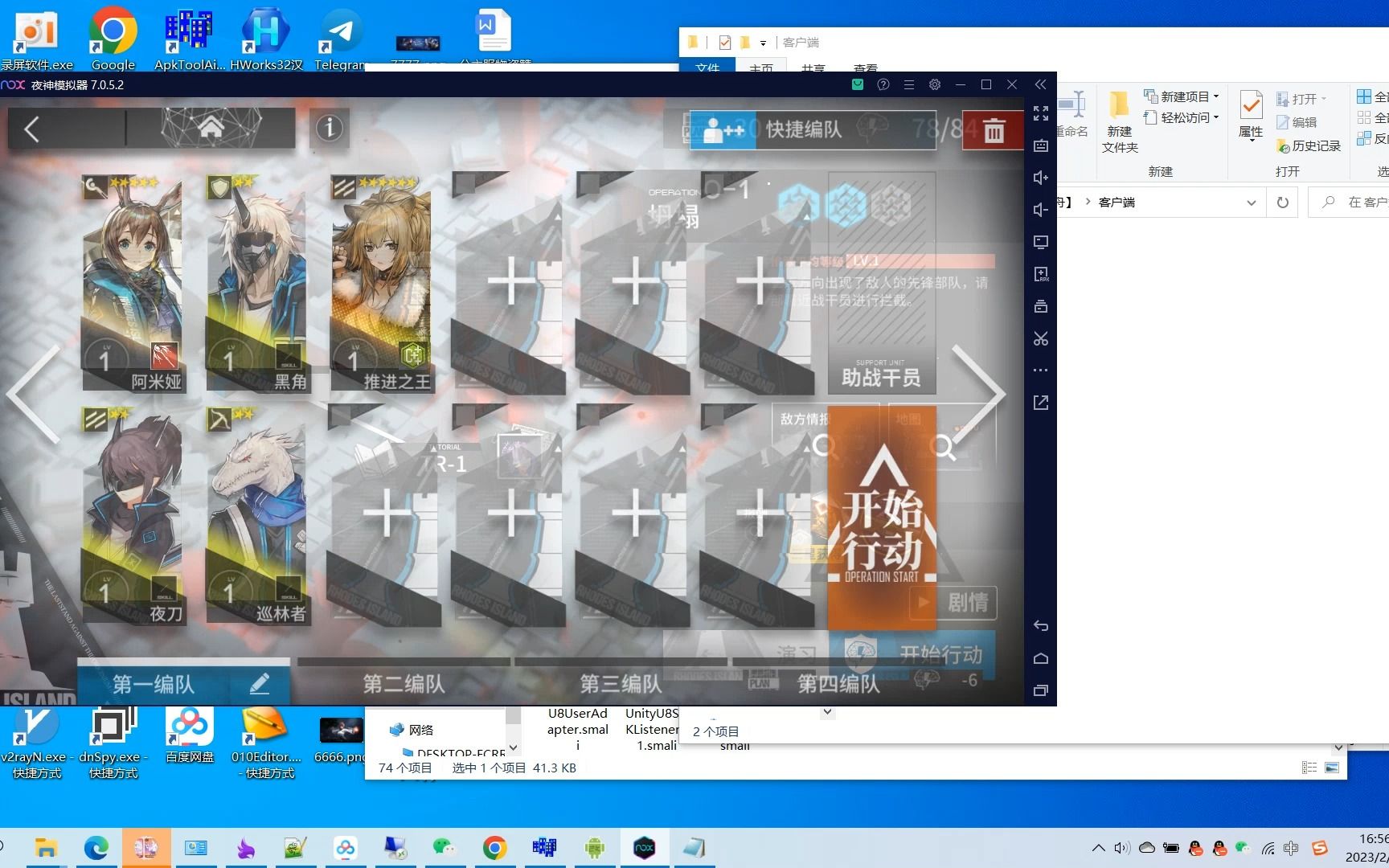This screenshot has width=1389, height=868.
Task: Select operator card 阿米娅
Action: [133, 285]
